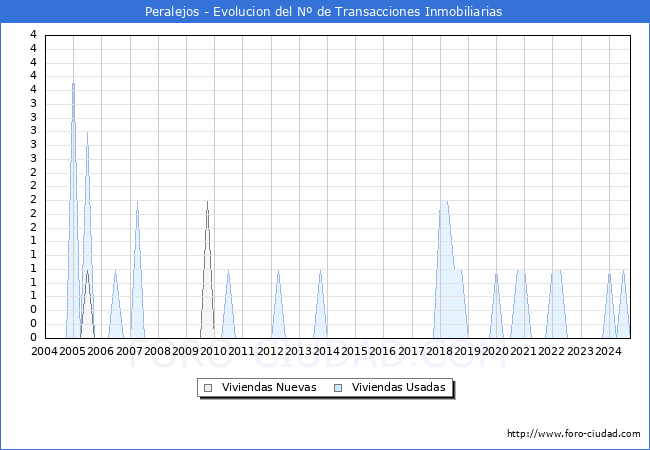Click the 2006 x-axis label

(x=100, y=351)
